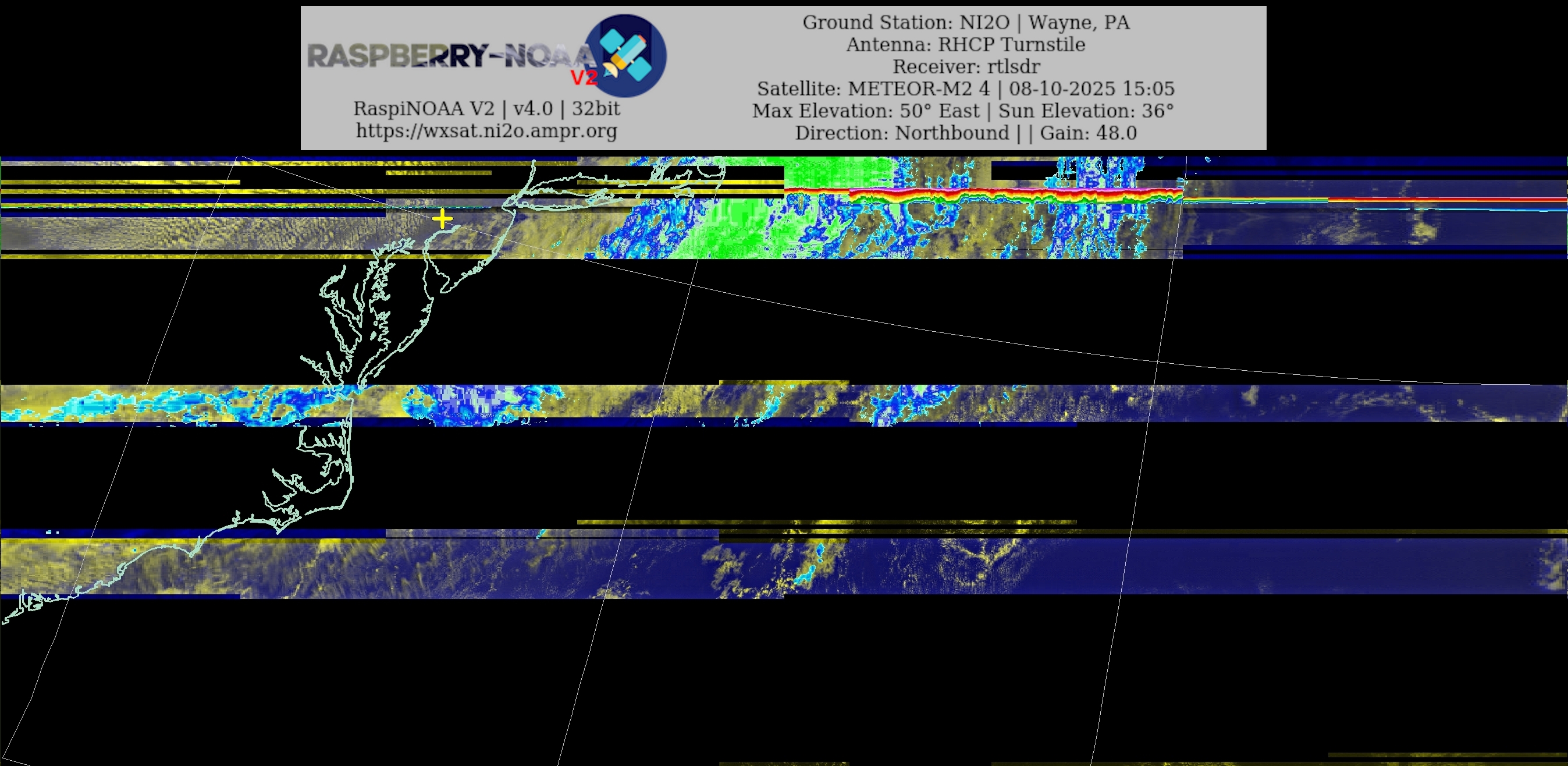Click the RaspiNOAA V2 version text

click(486, 108)
